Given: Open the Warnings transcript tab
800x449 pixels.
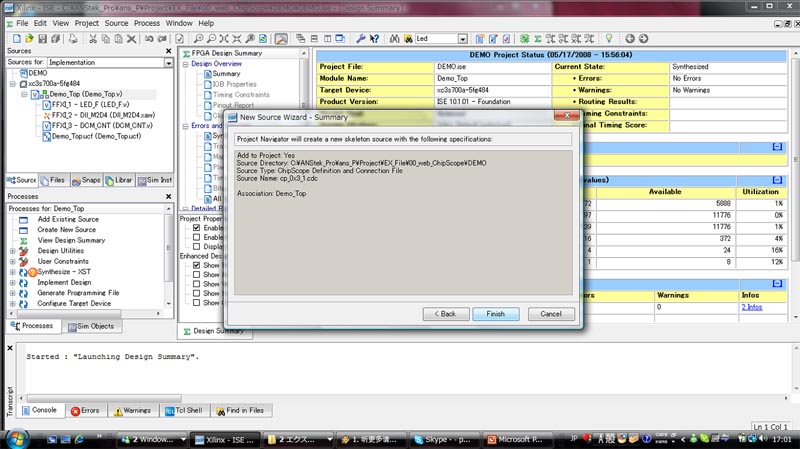Looking at the screenshot, I should pyautogui.click(x=132, y=410).
